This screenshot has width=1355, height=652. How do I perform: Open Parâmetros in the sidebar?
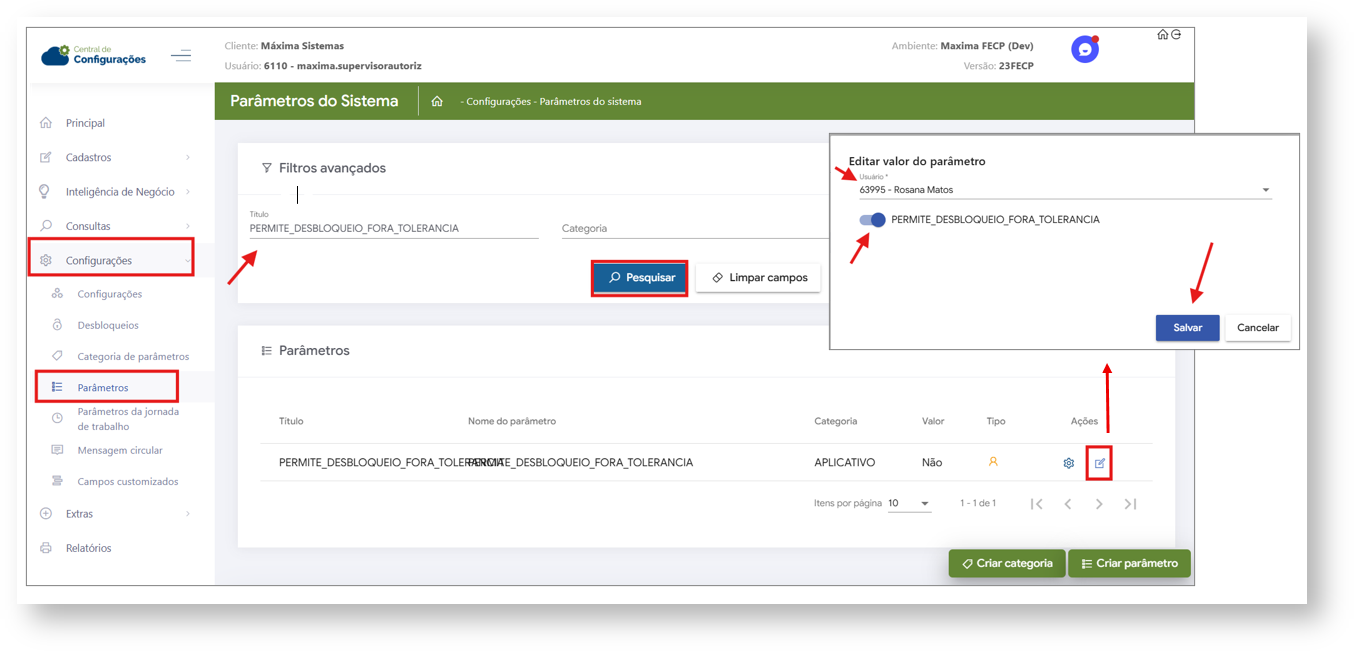103,387
